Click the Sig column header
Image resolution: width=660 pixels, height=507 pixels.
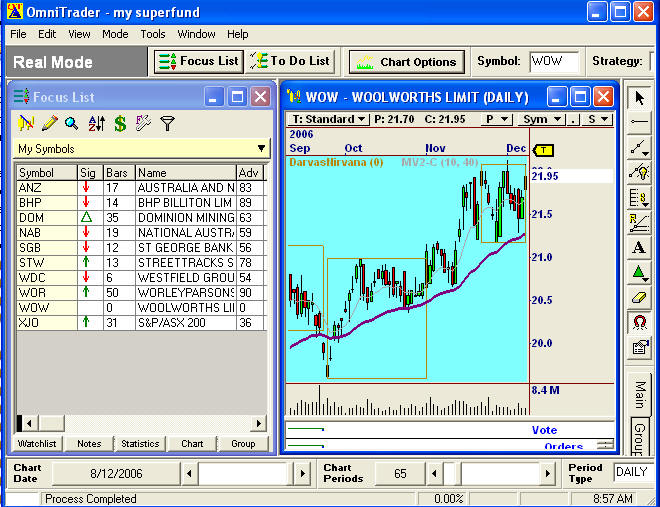point(90,173)
